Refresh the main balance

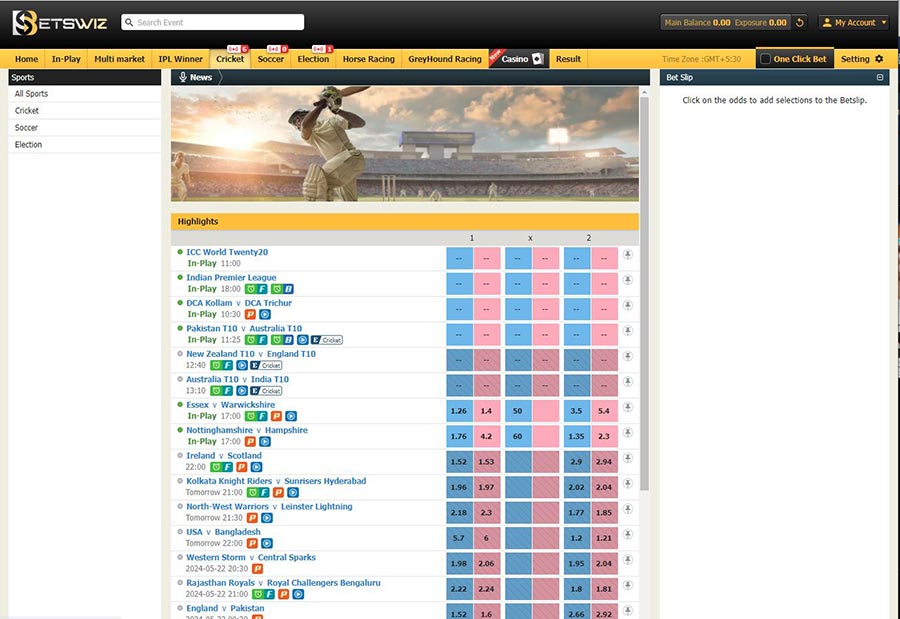(x=800, y=22)
